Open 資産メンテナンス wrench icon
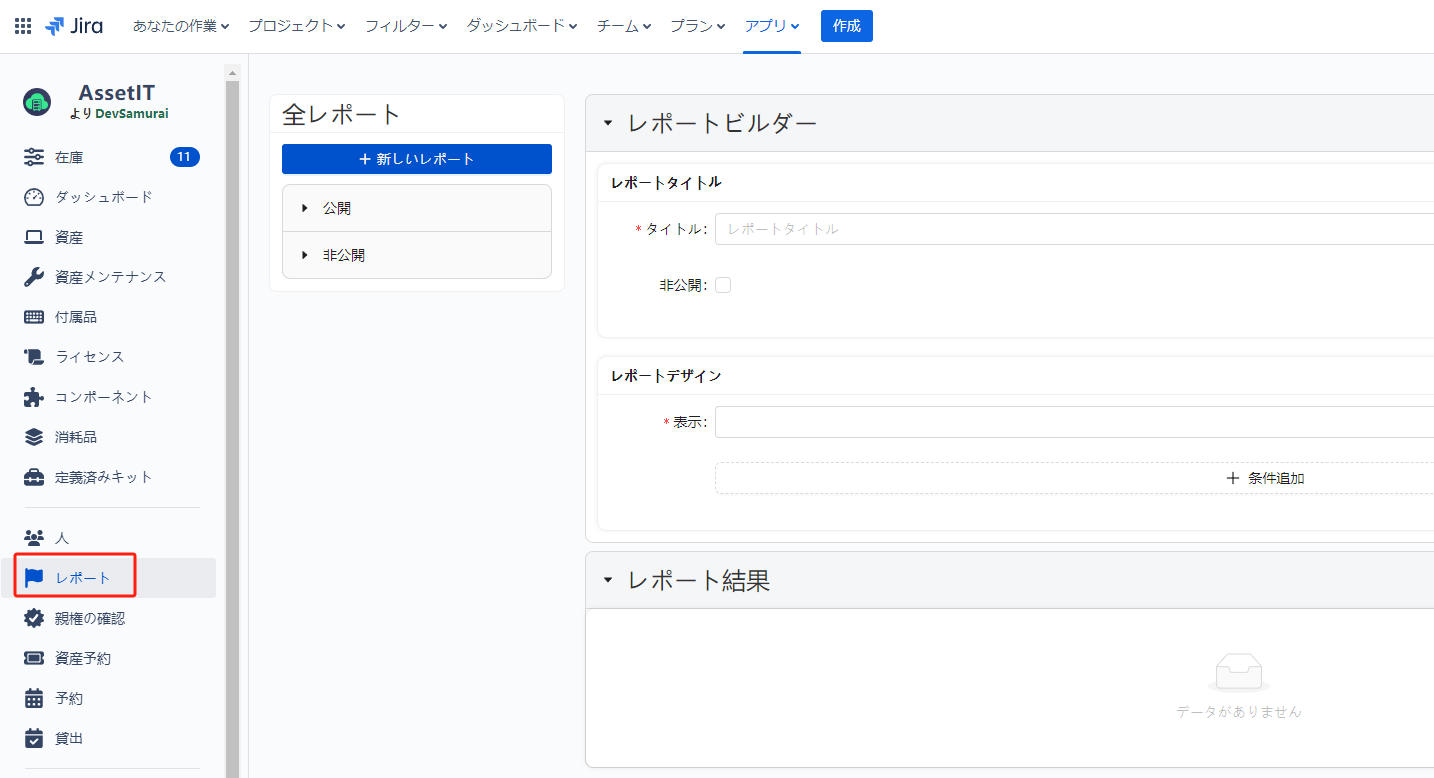This screenshot has width=1434, height=778. (x=34, y=277)
